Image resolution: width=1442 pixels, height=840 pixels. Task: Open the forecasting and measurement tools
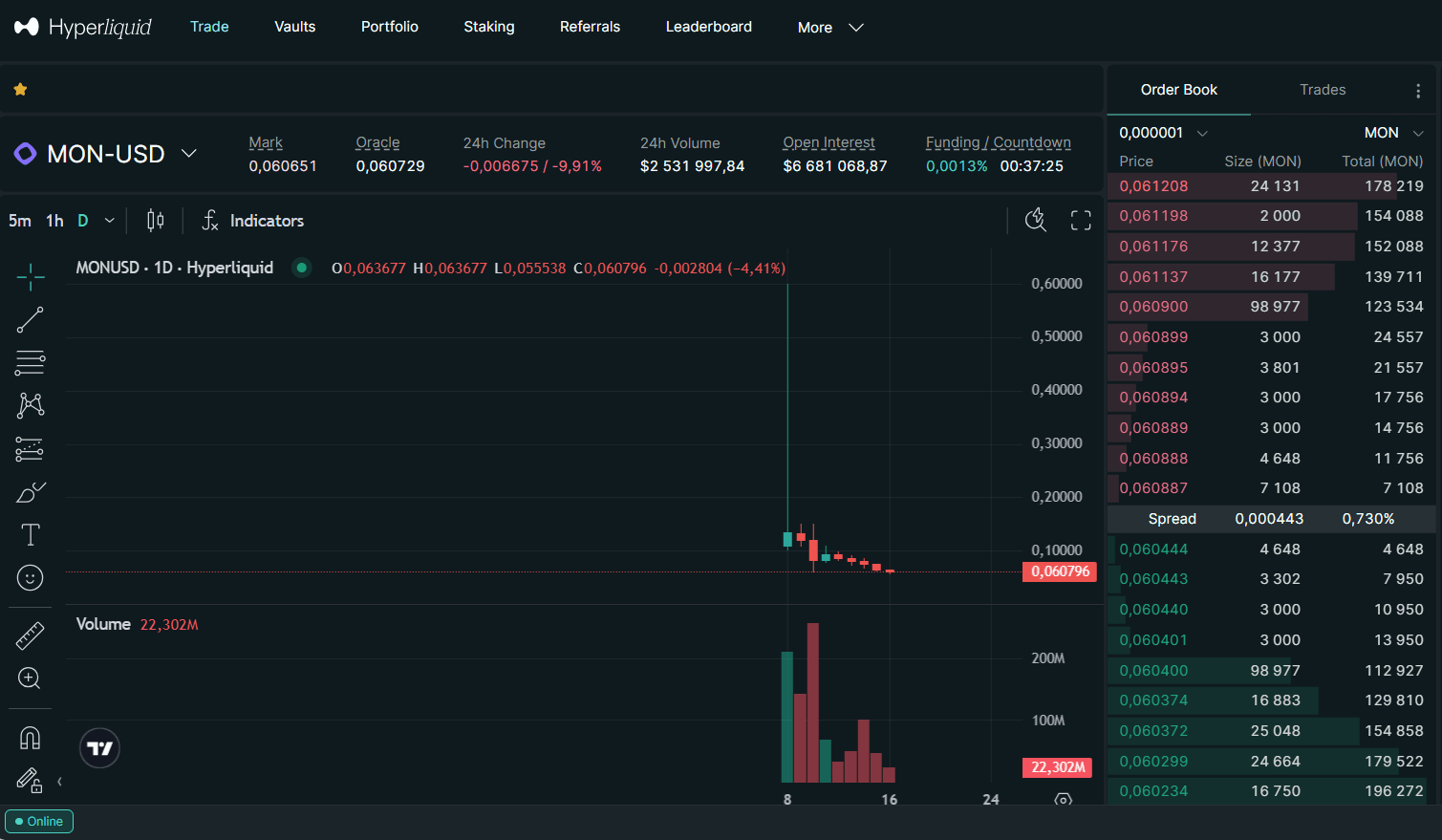pyautogui.click(x=31, y=449)
